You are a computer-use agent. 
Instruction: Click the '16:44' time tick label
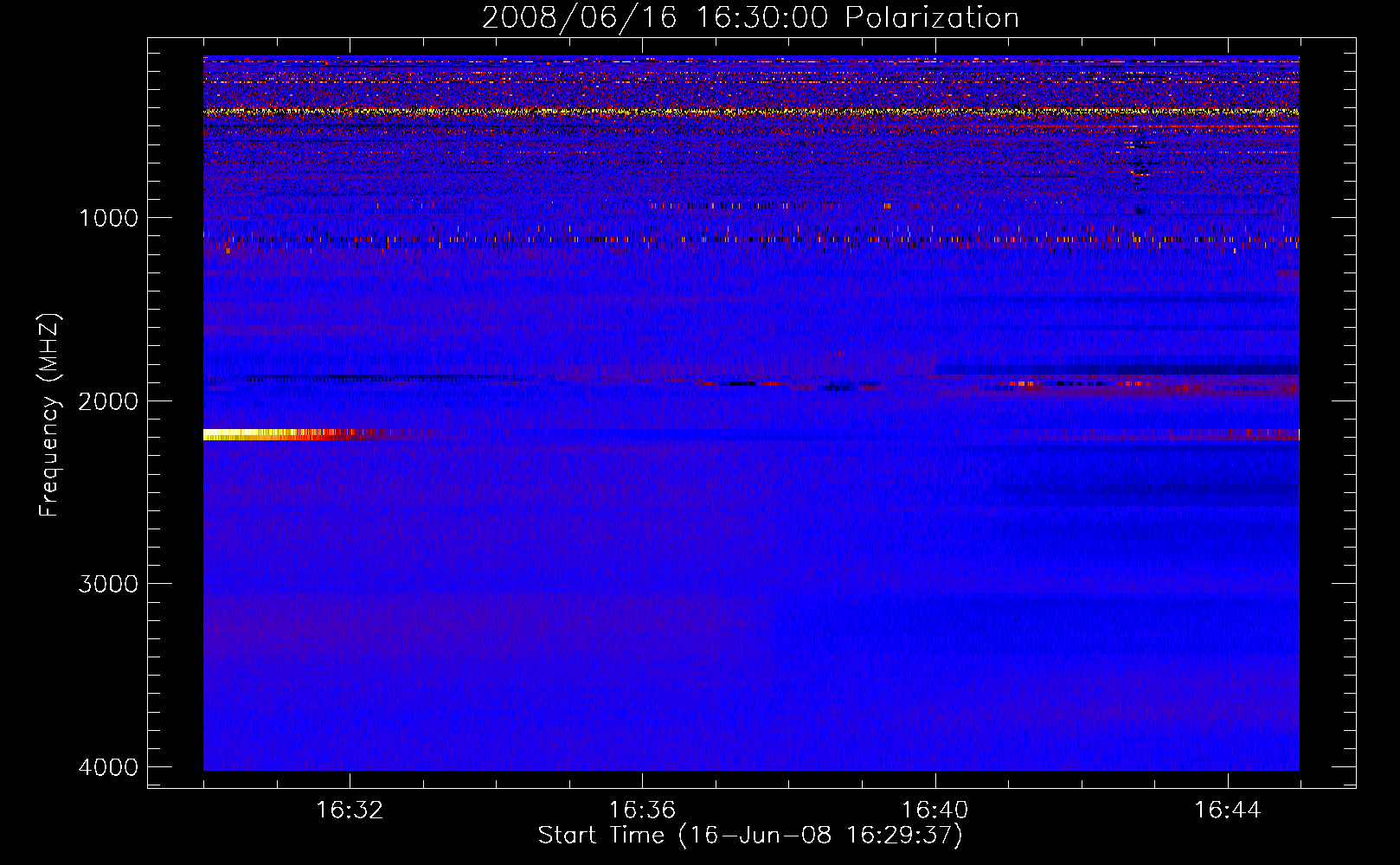(x=1228, y=811)
